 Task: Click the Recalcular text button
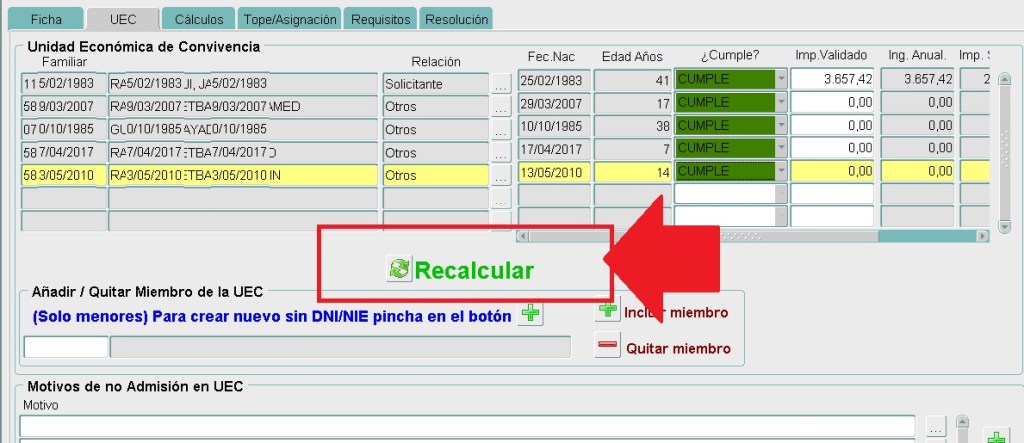474,270
